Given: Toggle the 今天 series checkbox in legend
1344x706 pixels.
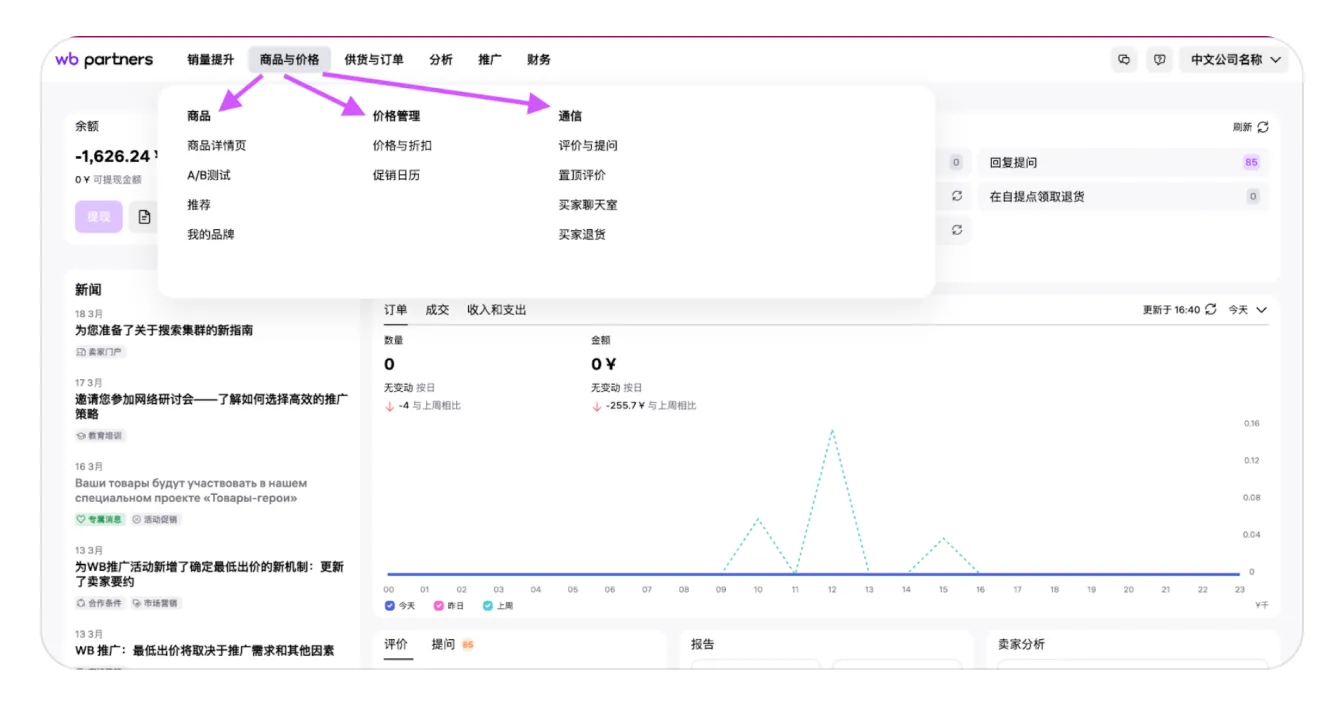Looking at the screenshot, I should coord(390,606).
